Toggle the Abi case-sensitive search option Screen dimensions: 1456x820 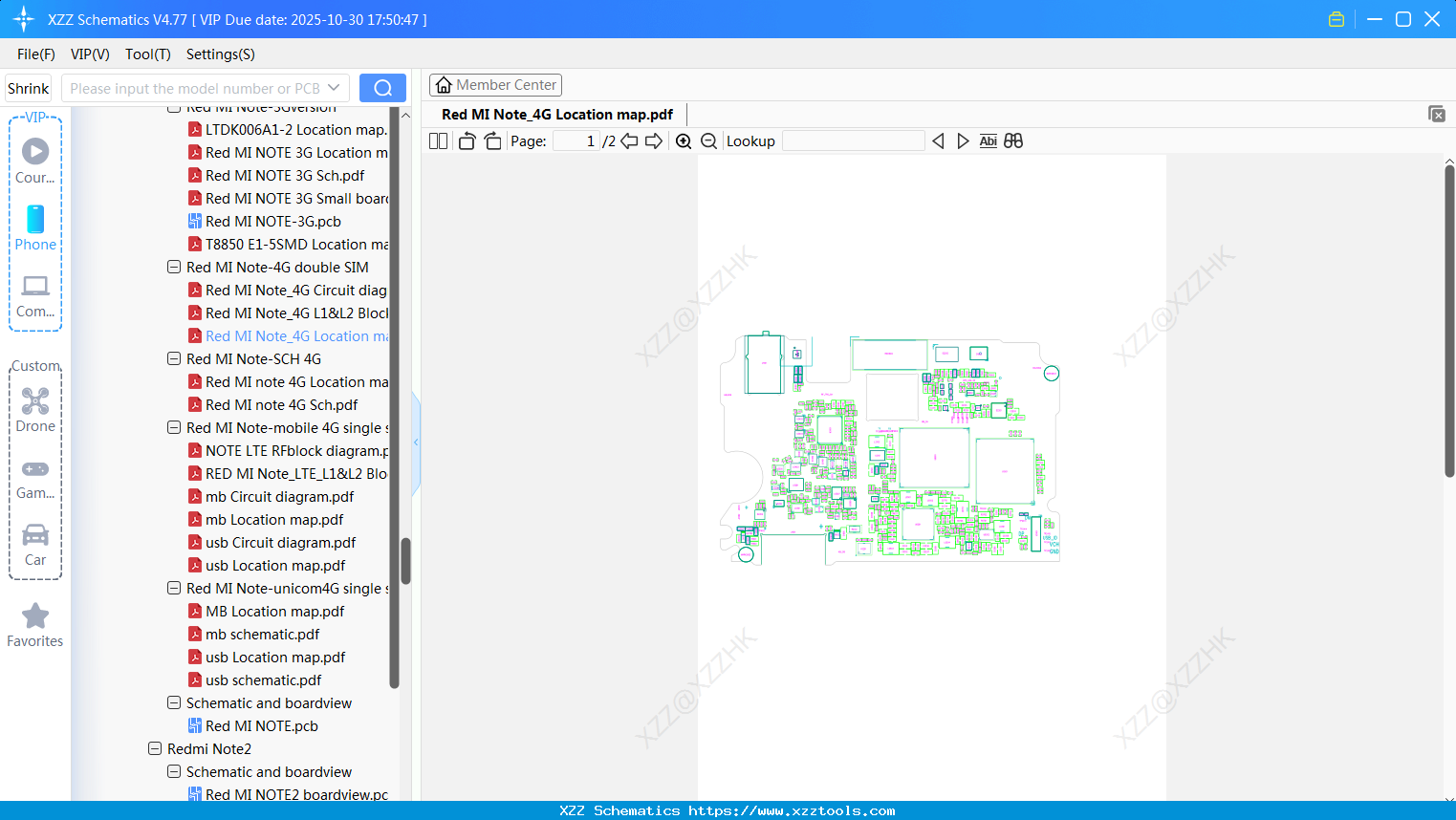click(x=988, y=140)
